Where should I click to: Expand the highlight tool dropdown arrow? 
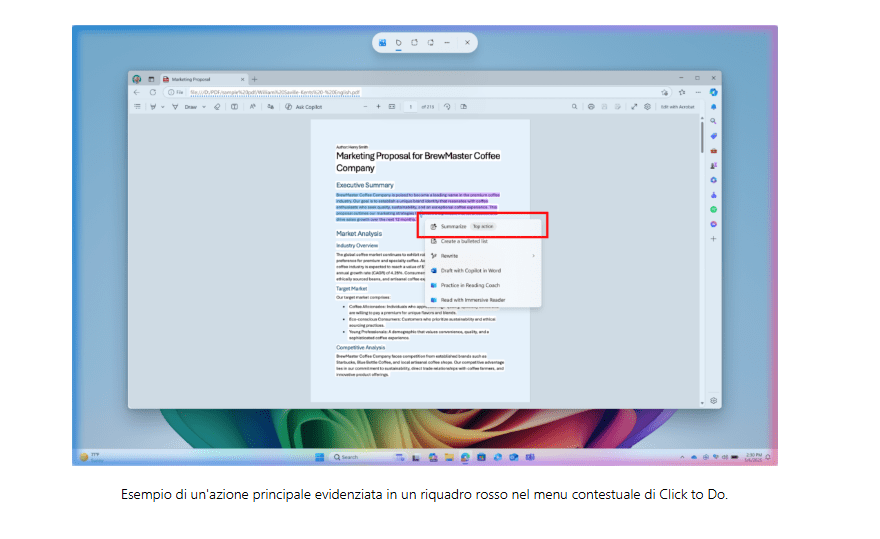pos(163,107)
